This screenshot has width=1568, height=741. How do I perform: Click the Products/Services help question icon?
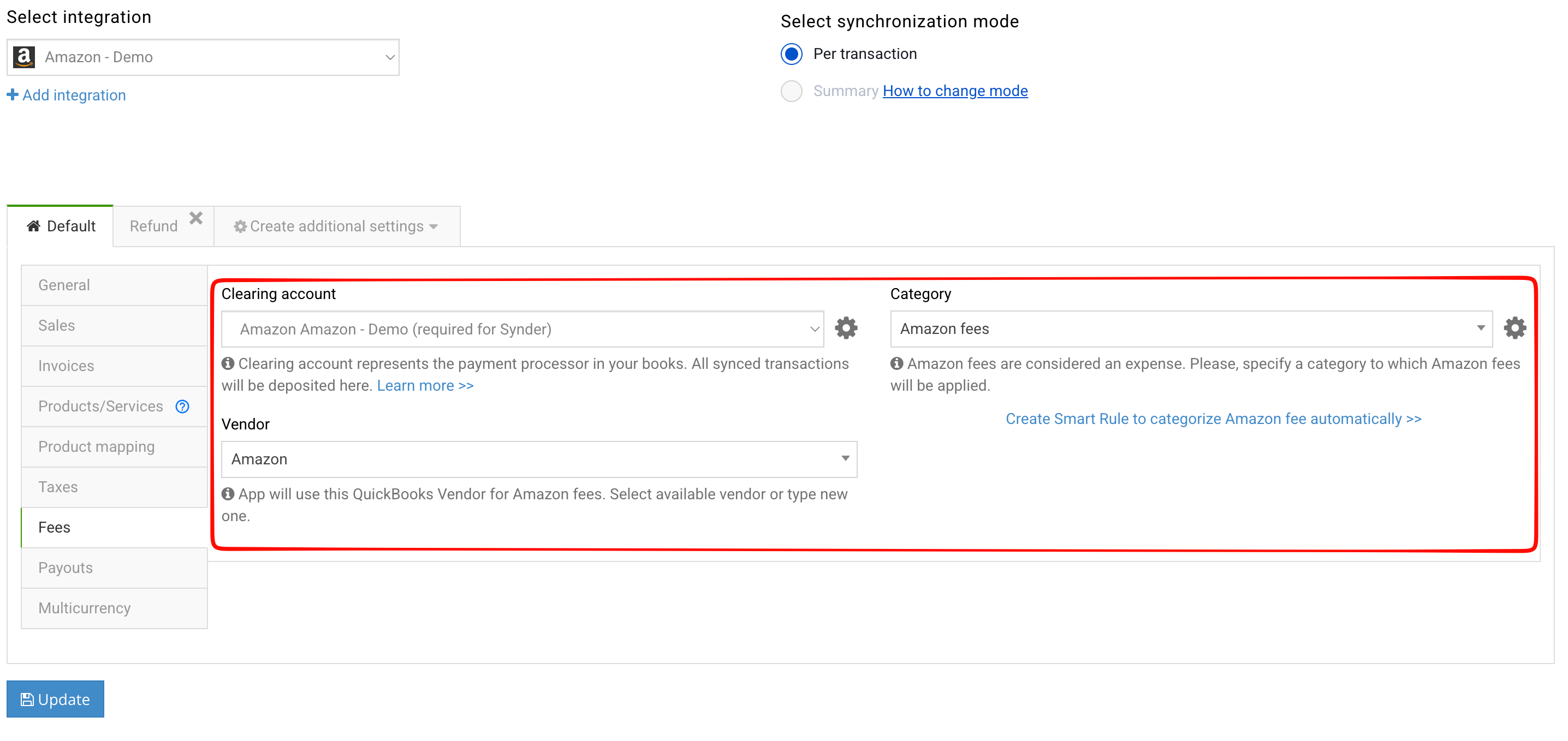[x=182, y=407]
